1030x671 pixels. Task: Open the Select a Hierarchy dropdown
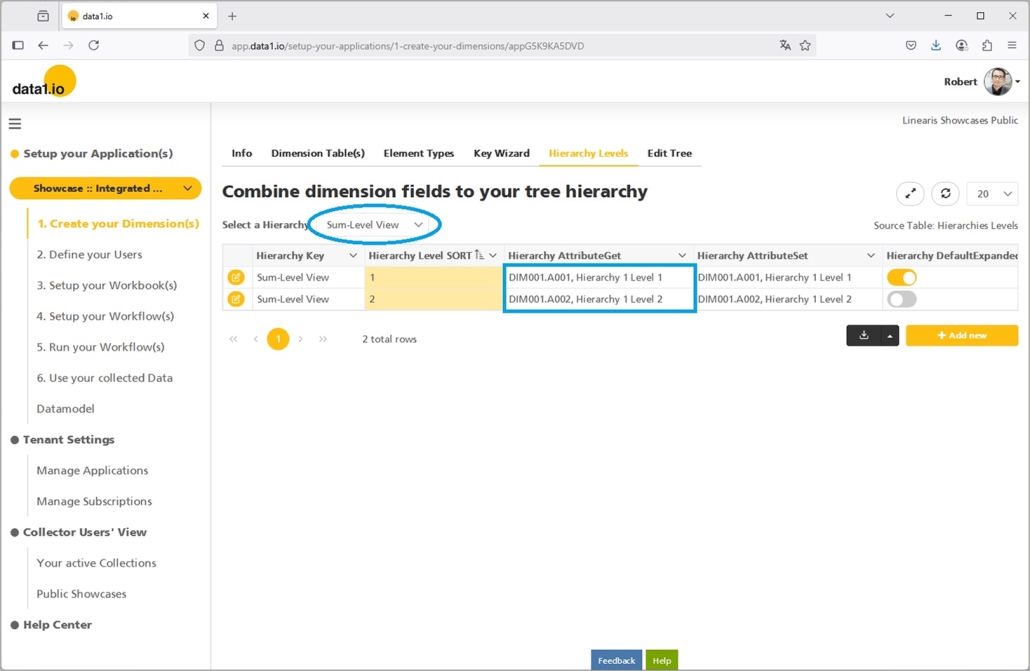374,225
